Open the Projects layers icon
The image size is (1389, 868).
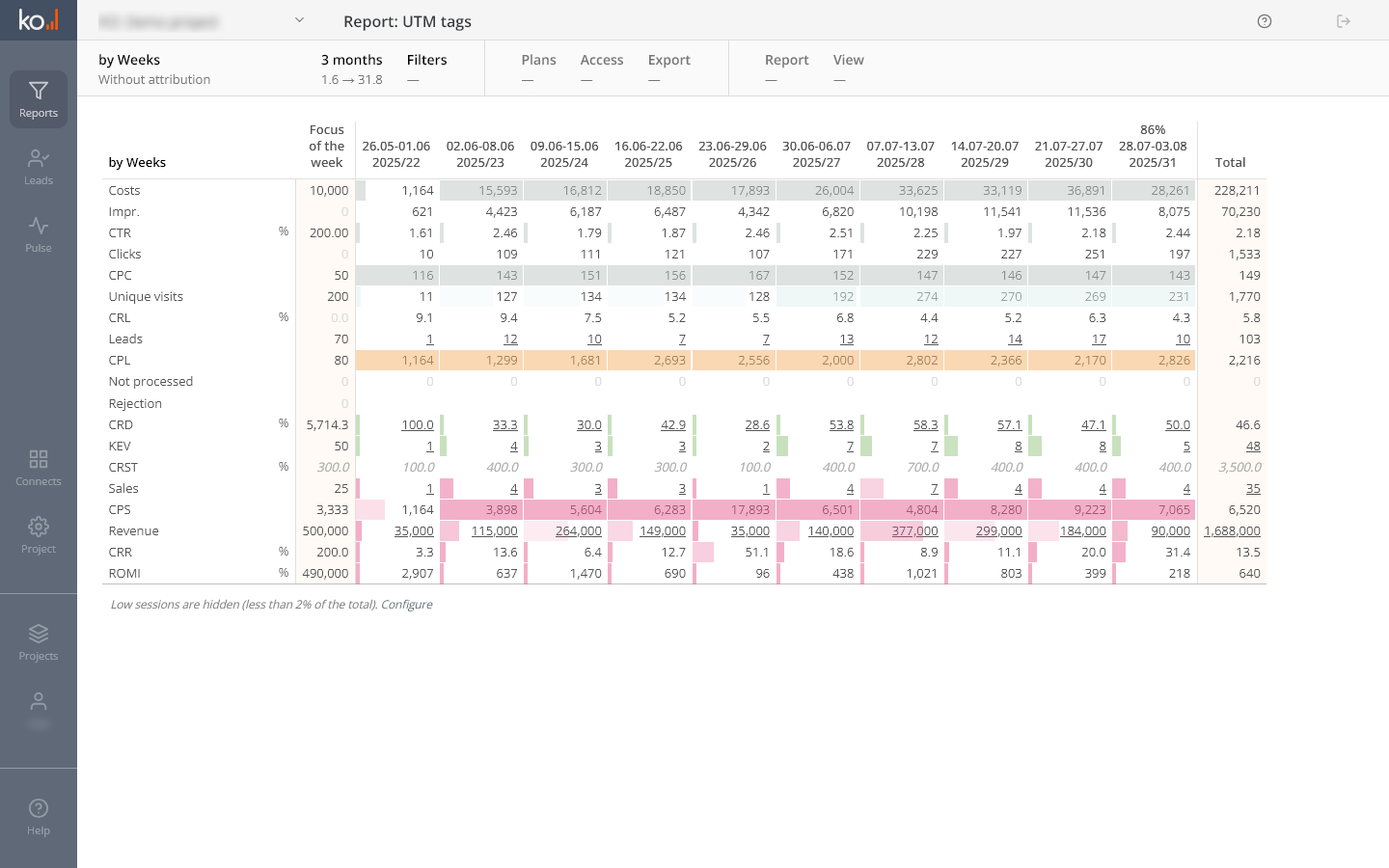(x=39, y=635)
